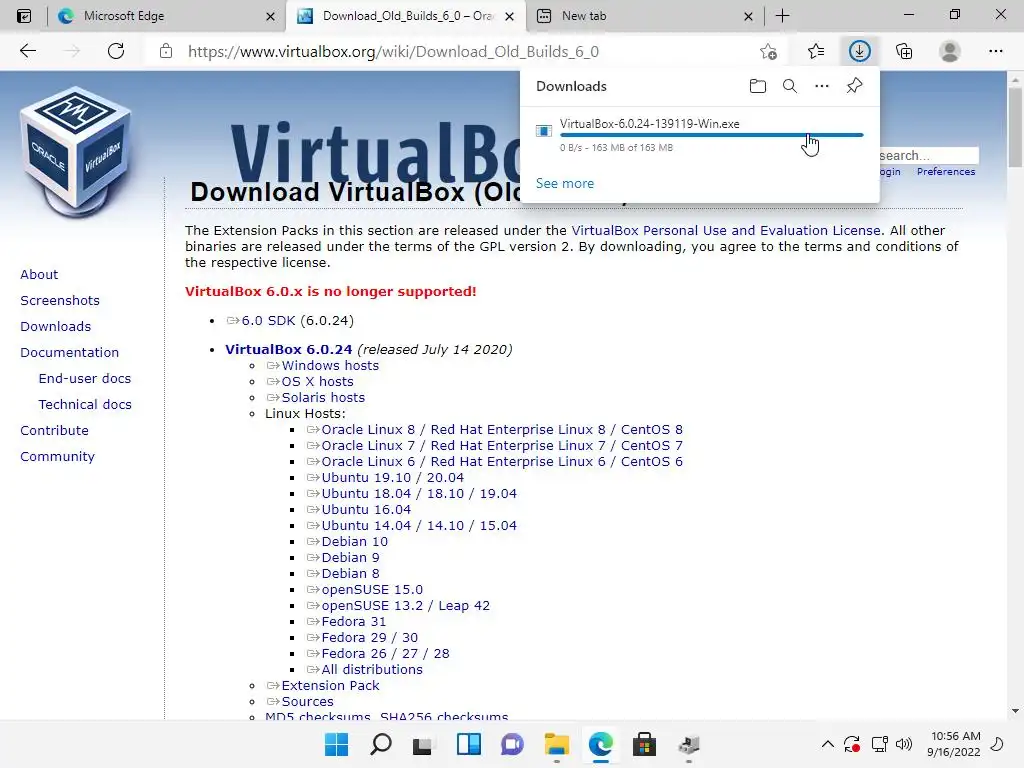This screenshot has width=1024, height=768.
Task: Click the Edge icon on taskbar
Action: (600, 744)
